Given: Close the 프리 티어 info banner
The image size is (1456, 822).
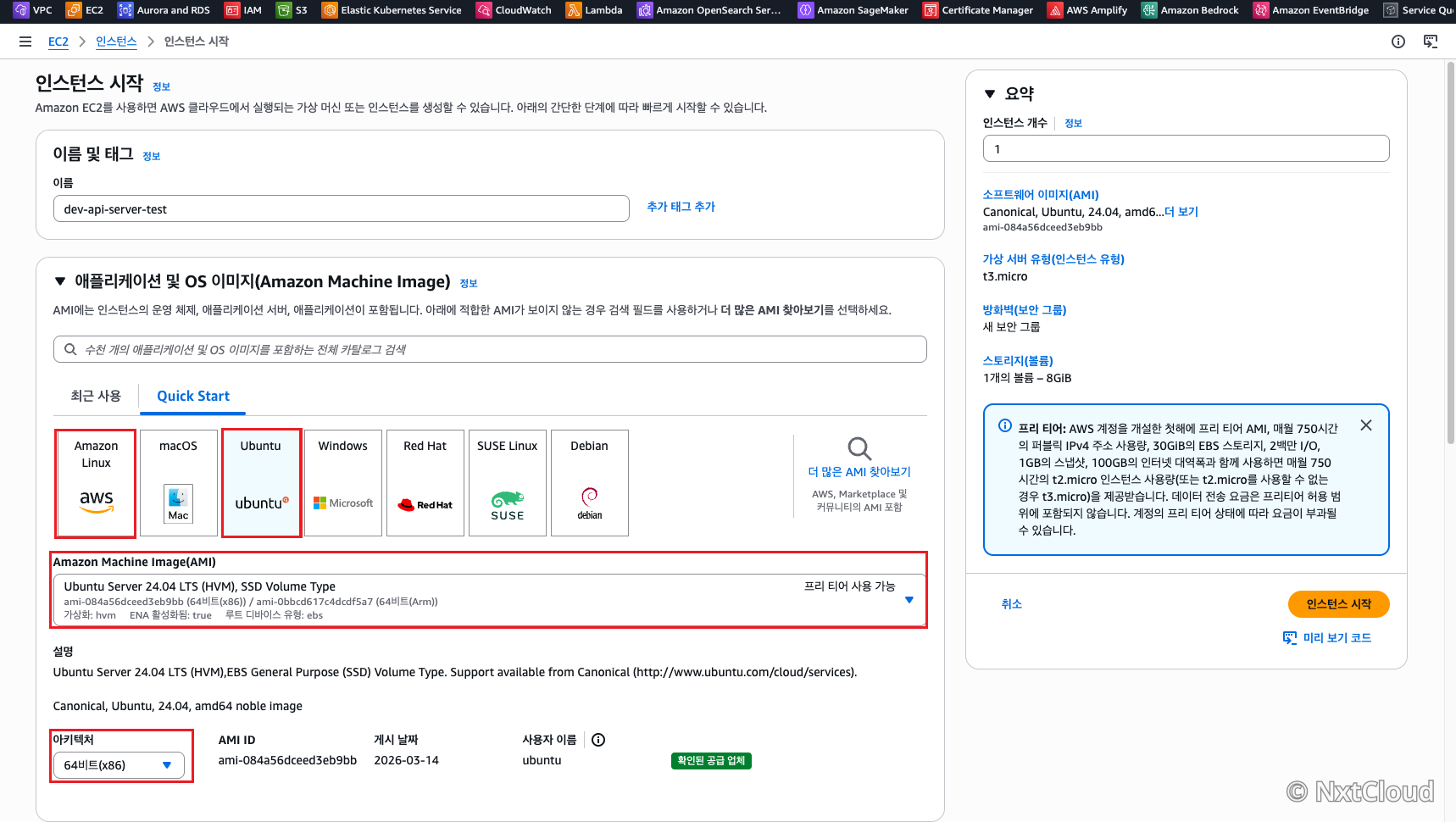Looking at the screenshot, I should (x=1366, y=425).
